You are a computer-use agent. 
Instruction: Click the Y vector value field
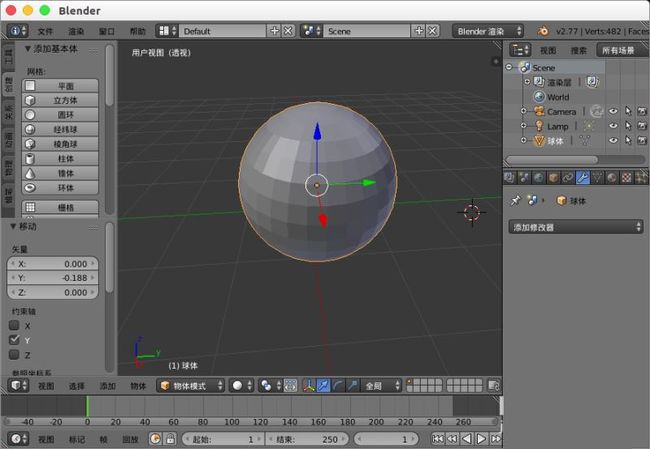click(53, 278)
